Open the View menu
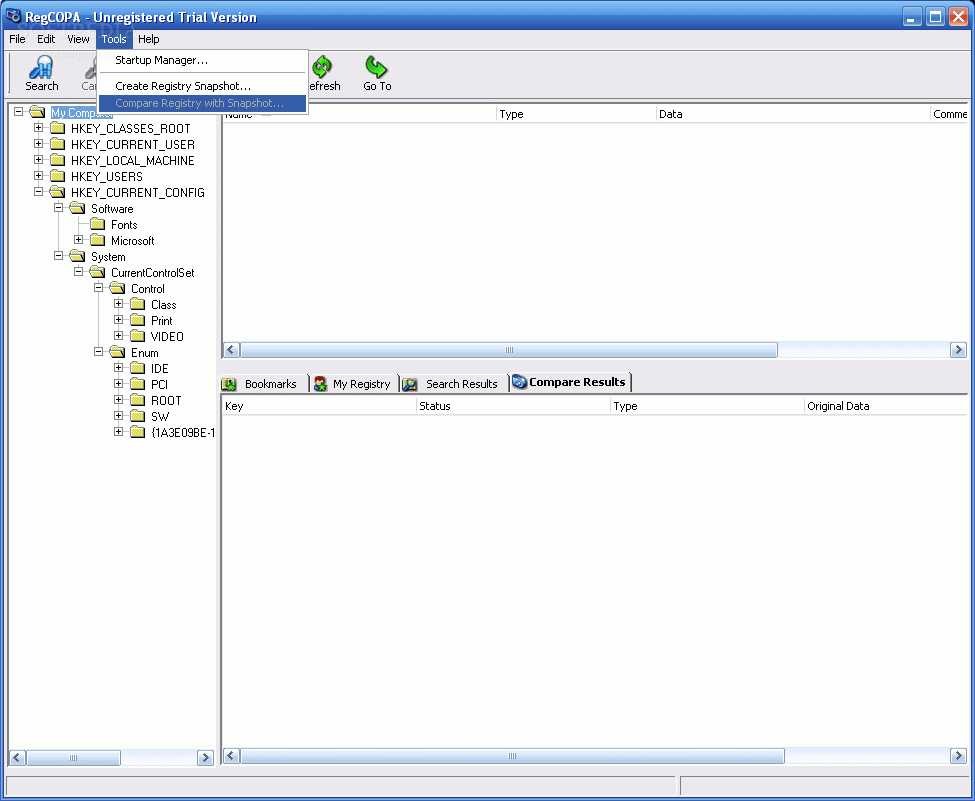975x801 pixels. pos(78,39)
